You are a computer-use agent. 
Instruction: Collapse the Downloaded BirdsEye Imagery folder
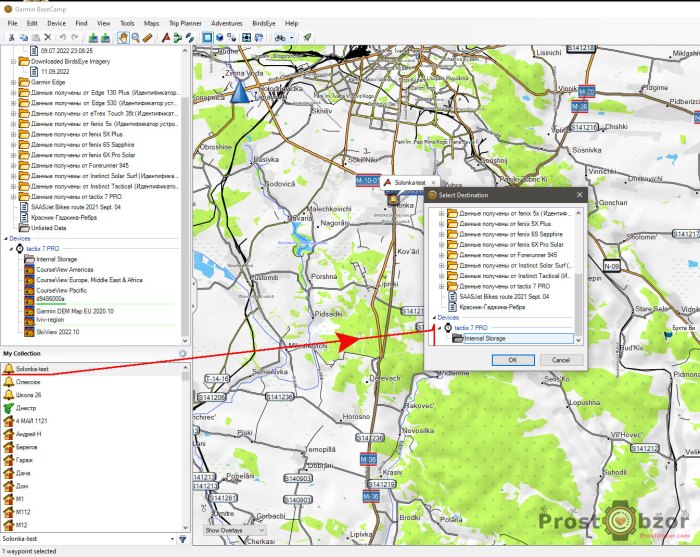13,62
